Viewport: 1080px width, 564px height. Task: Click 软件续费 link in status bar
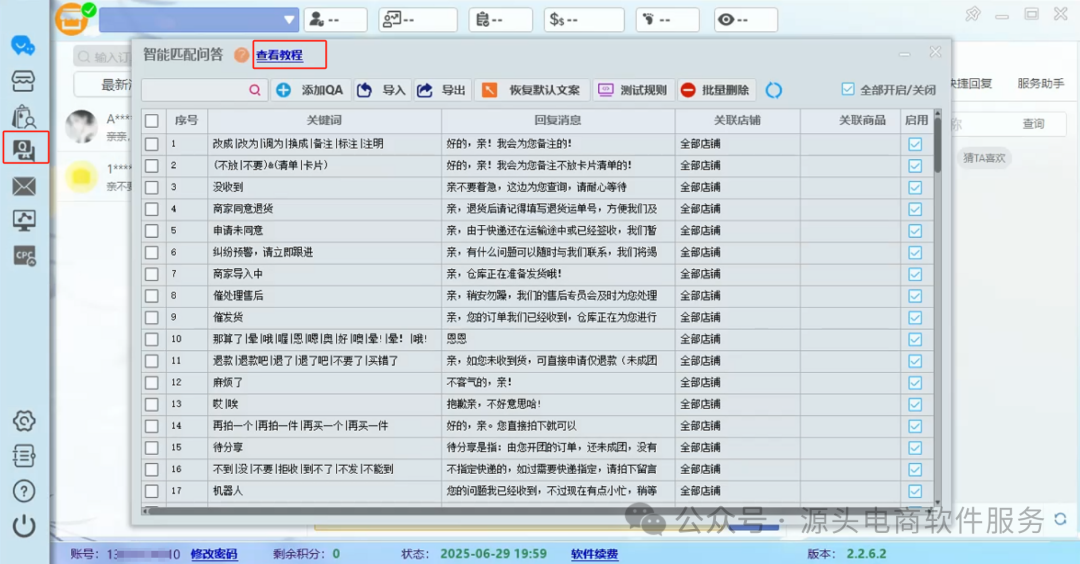coord(594,554)
